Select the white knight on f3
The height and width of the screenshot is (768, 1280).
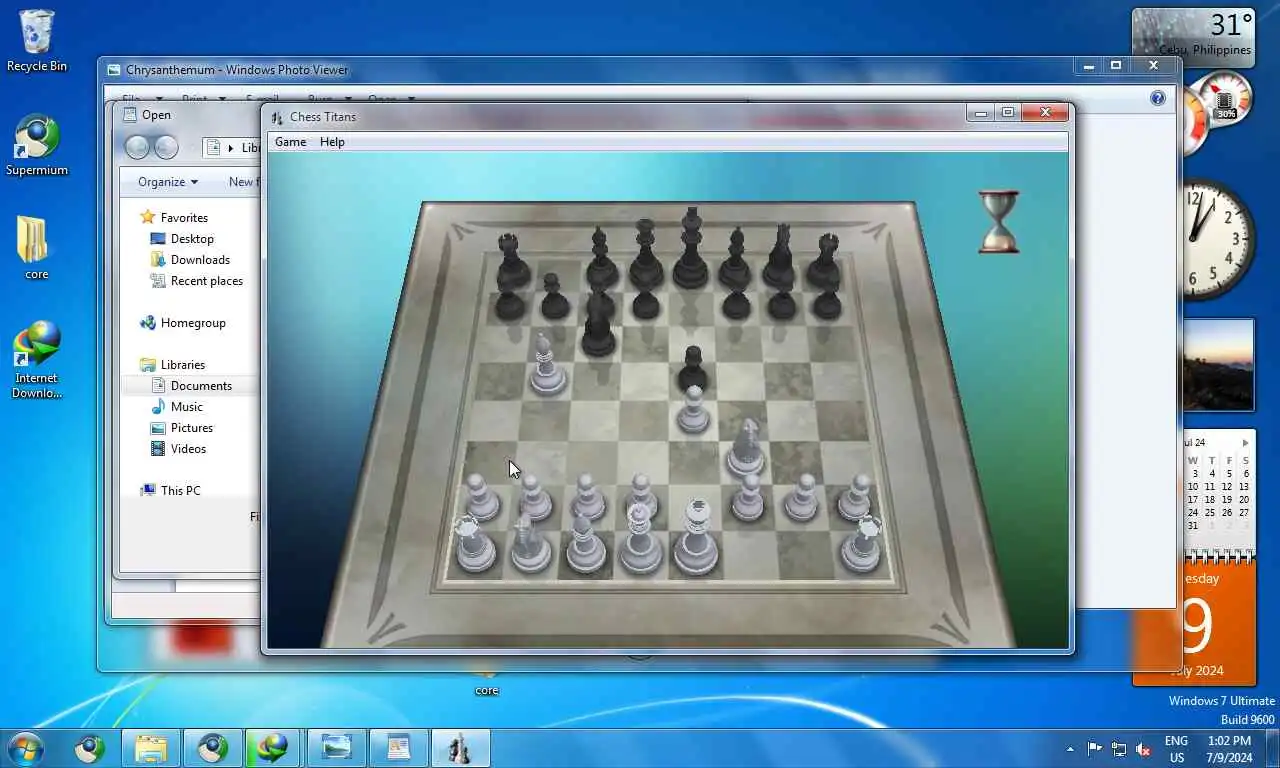pos(745,448)
